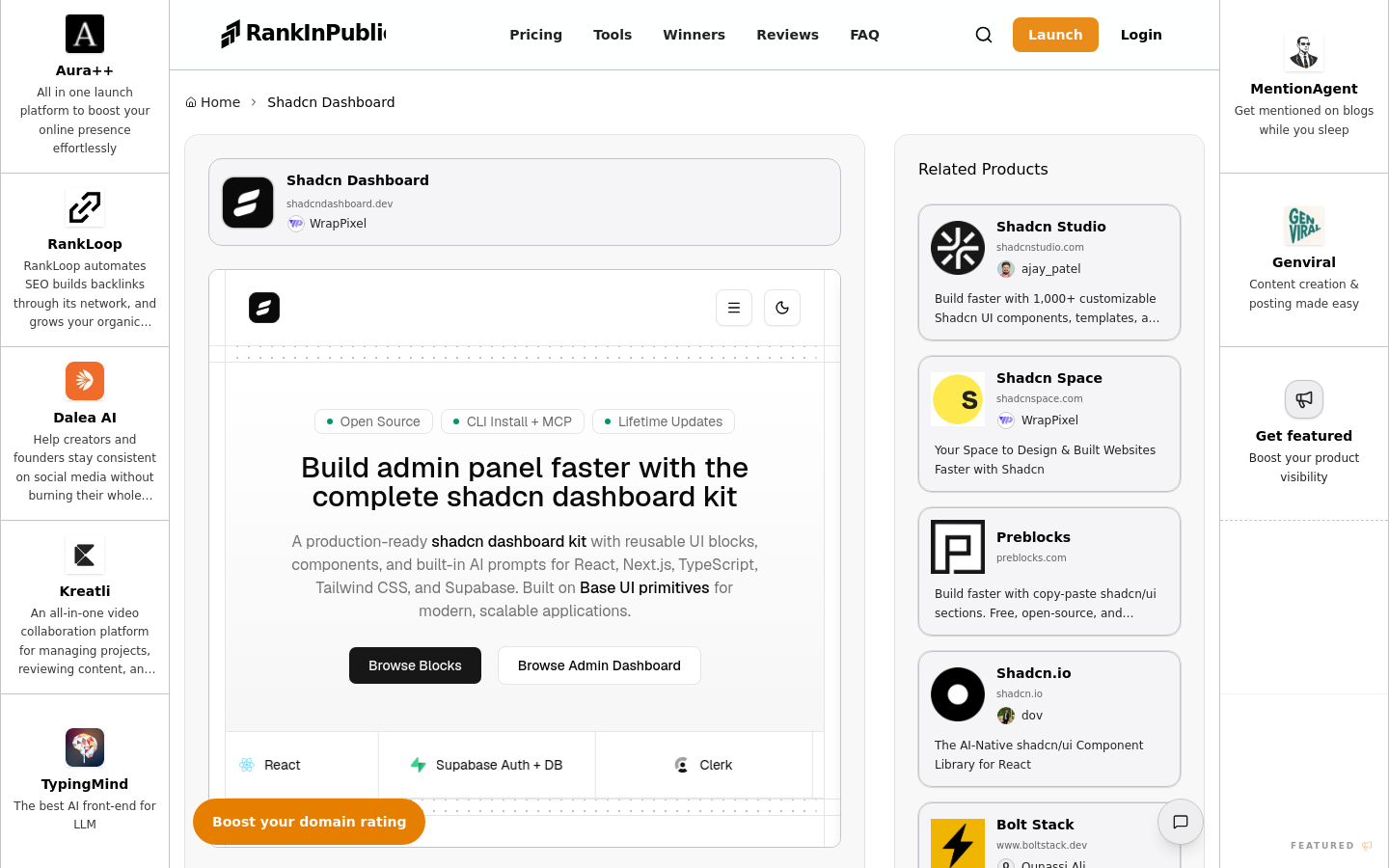The height and width of the screenshot is (868, 1389).
Task: Click the orange Launch button
Action: coord(1055,35)
